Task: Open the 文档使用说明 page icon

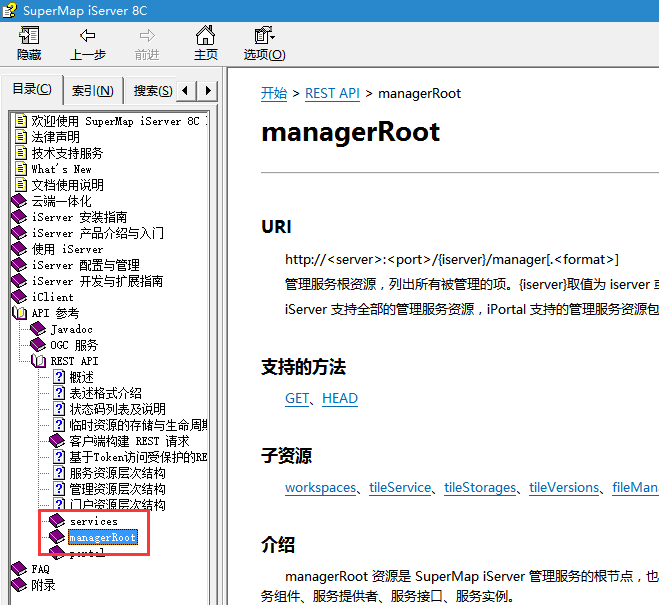Action: 21,184
